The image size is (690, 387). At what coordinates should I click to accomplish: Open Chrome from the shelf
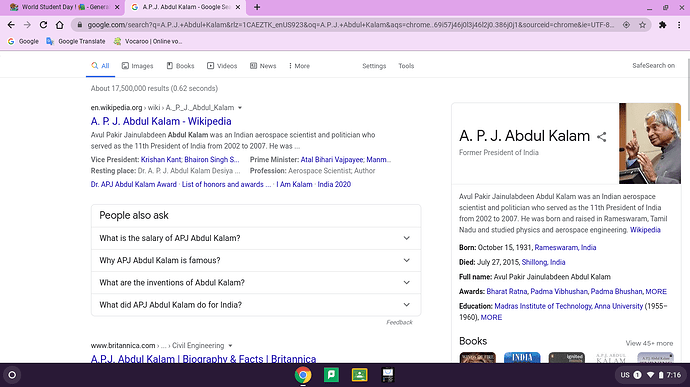pyautogui.click(x=303, y=375)
